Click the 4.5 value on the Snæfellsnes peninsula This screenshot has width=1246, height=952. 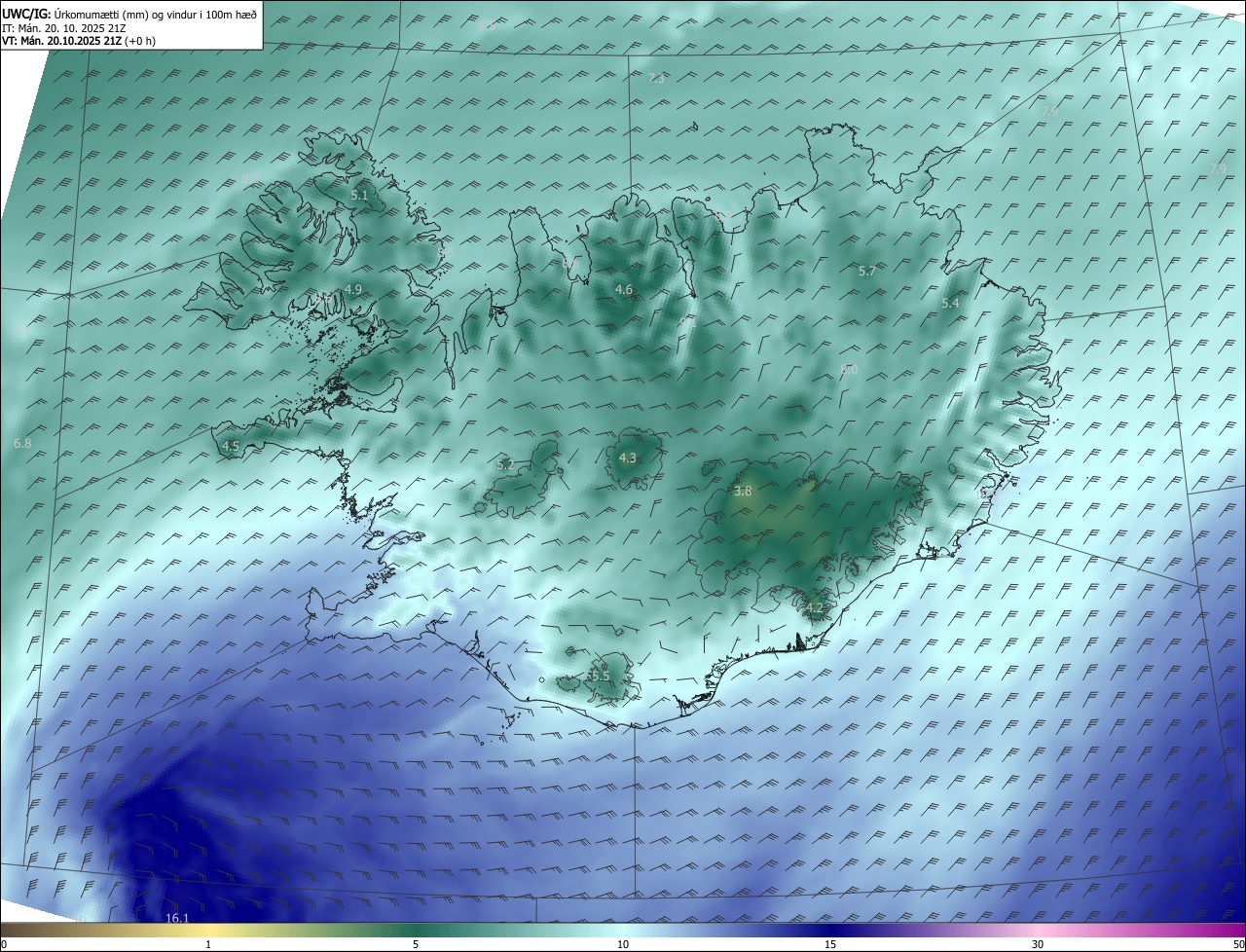click(231, 447)
